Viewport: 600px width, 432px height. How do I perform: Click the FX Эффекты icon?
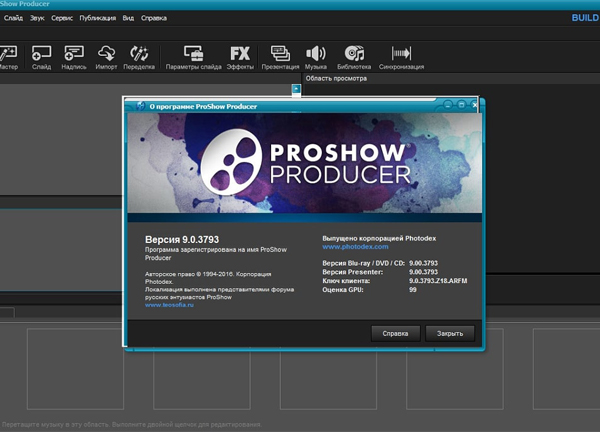pyautogui.click(x=240, y=56)
